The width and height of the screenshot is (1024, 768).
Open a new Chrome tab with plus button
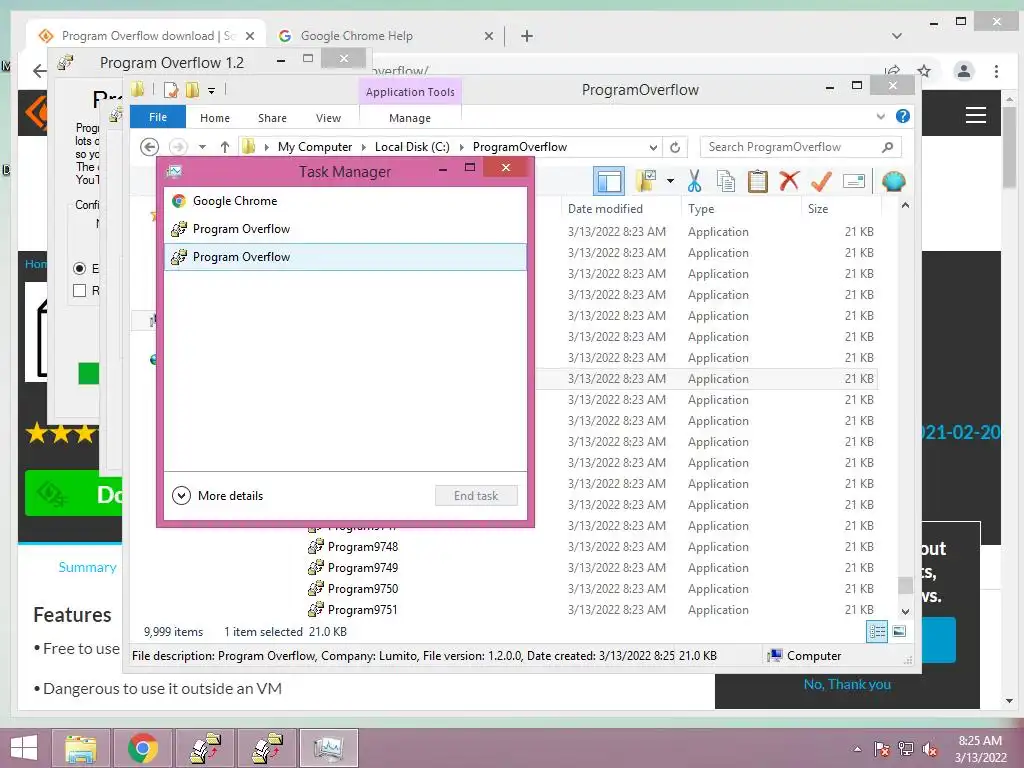pyautogui.click(x=527, y=36)
